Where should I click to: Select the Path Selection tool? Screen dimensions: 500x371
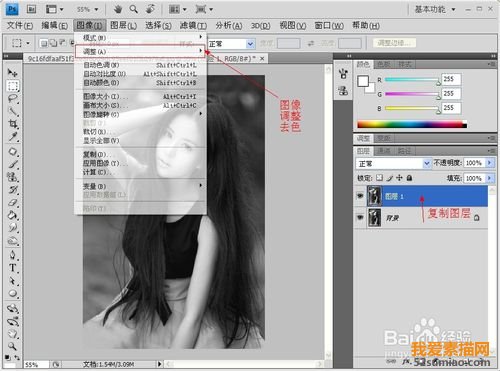coord(13,281)
